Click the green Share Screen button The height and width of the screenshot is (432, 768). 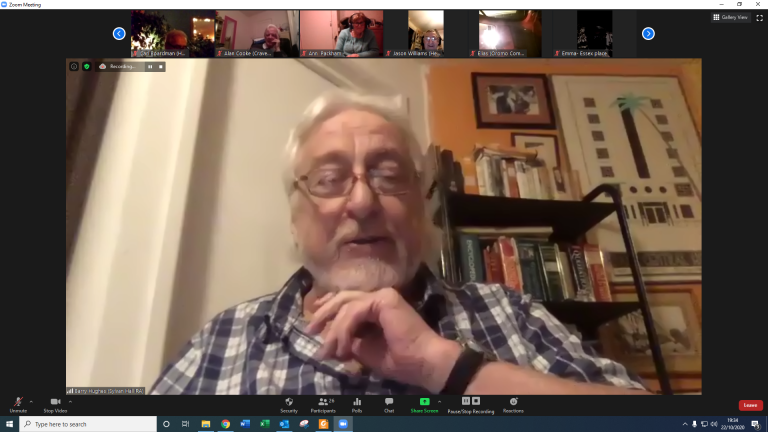[x=424, y=405]
